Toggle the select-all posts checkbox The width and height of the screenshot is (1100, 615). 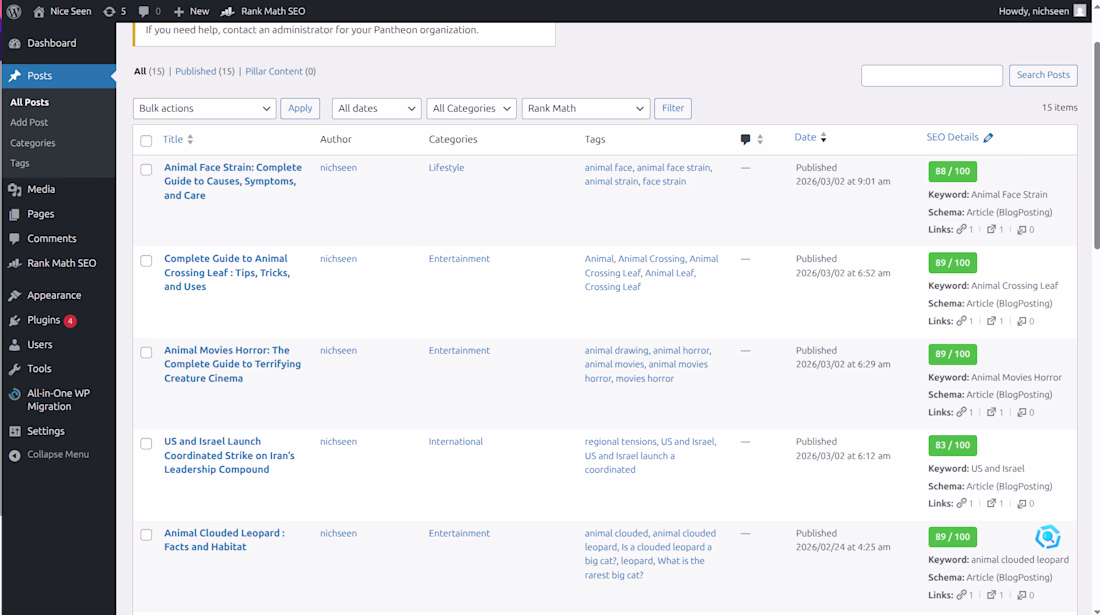pos(146,140)
